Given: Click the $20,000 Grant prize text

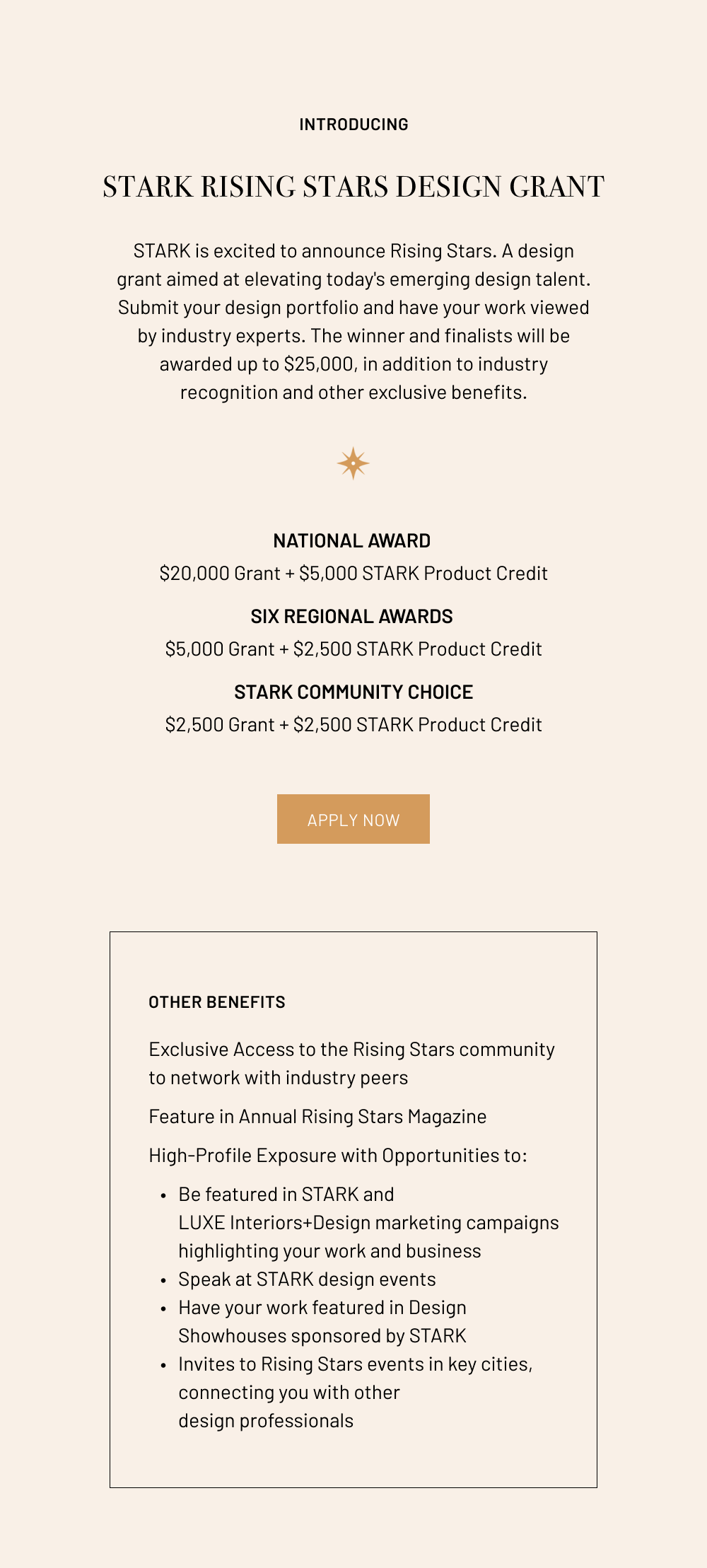Looking at the screenshot, I should [353, 574].
